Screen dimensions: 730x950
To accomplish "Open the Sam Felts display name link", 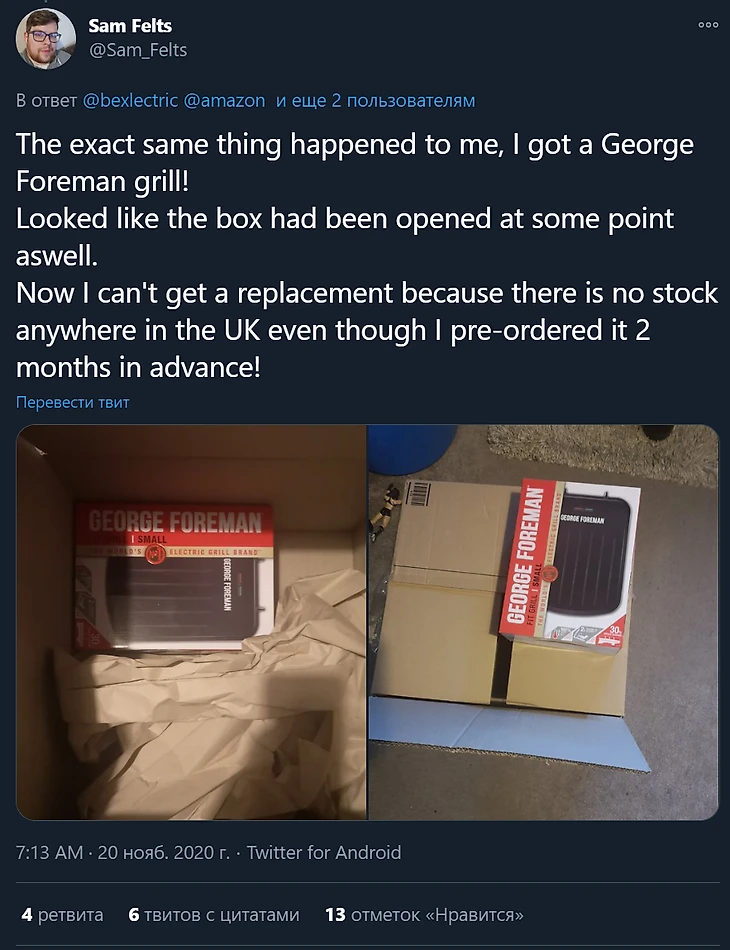I will click(130, 25).
